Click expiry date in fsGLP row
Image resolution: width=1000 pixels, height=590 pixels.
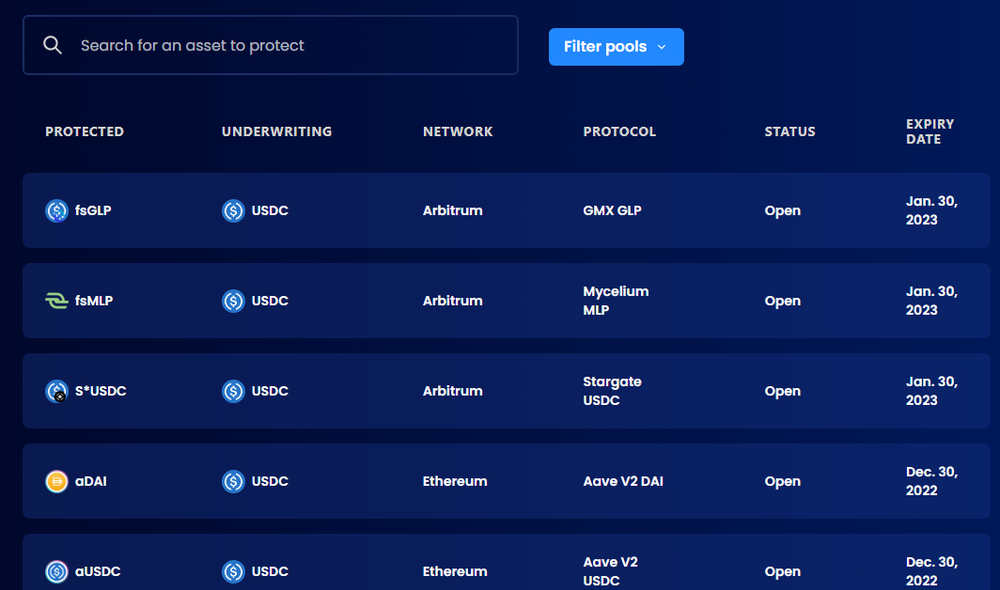pyautogui.click(x=932, y=210)
